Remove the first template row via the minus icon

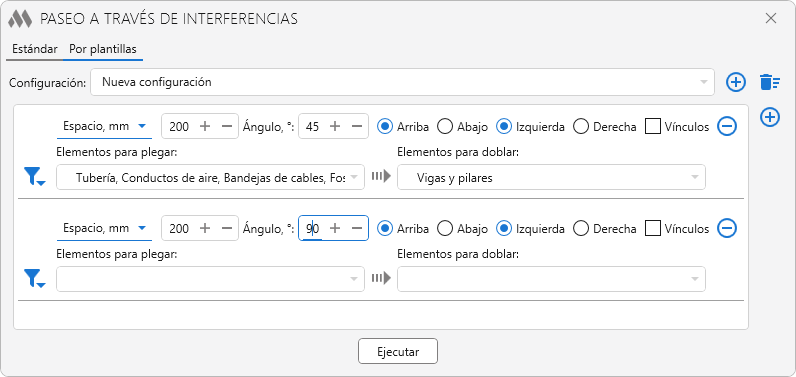click(x=727, y=126)
